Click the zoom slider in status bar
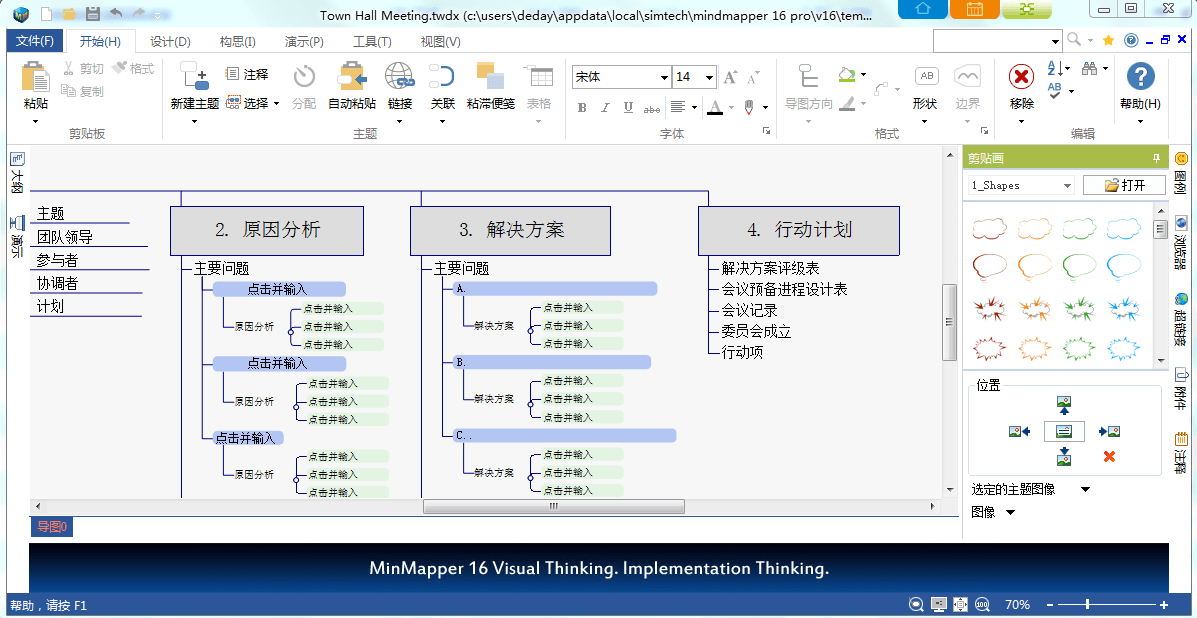This screenshot has height=618, width=1197. click(1088, 605)
